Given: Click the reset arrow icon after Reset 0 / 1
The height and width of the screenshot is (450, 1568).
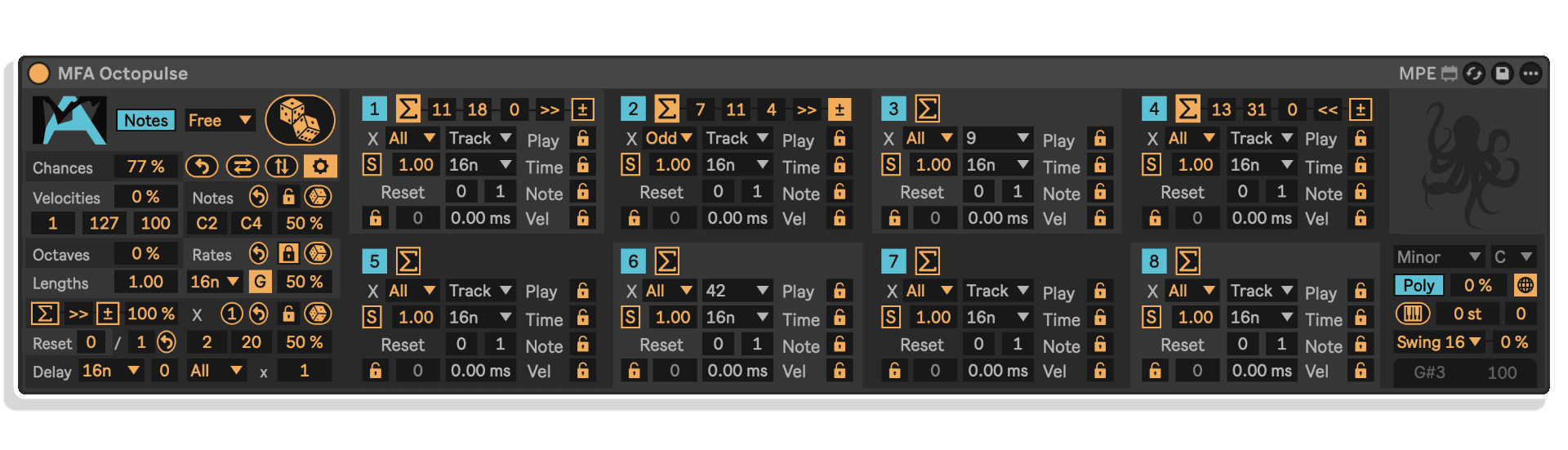Looking at the screenshot, I should click(167, 342).
